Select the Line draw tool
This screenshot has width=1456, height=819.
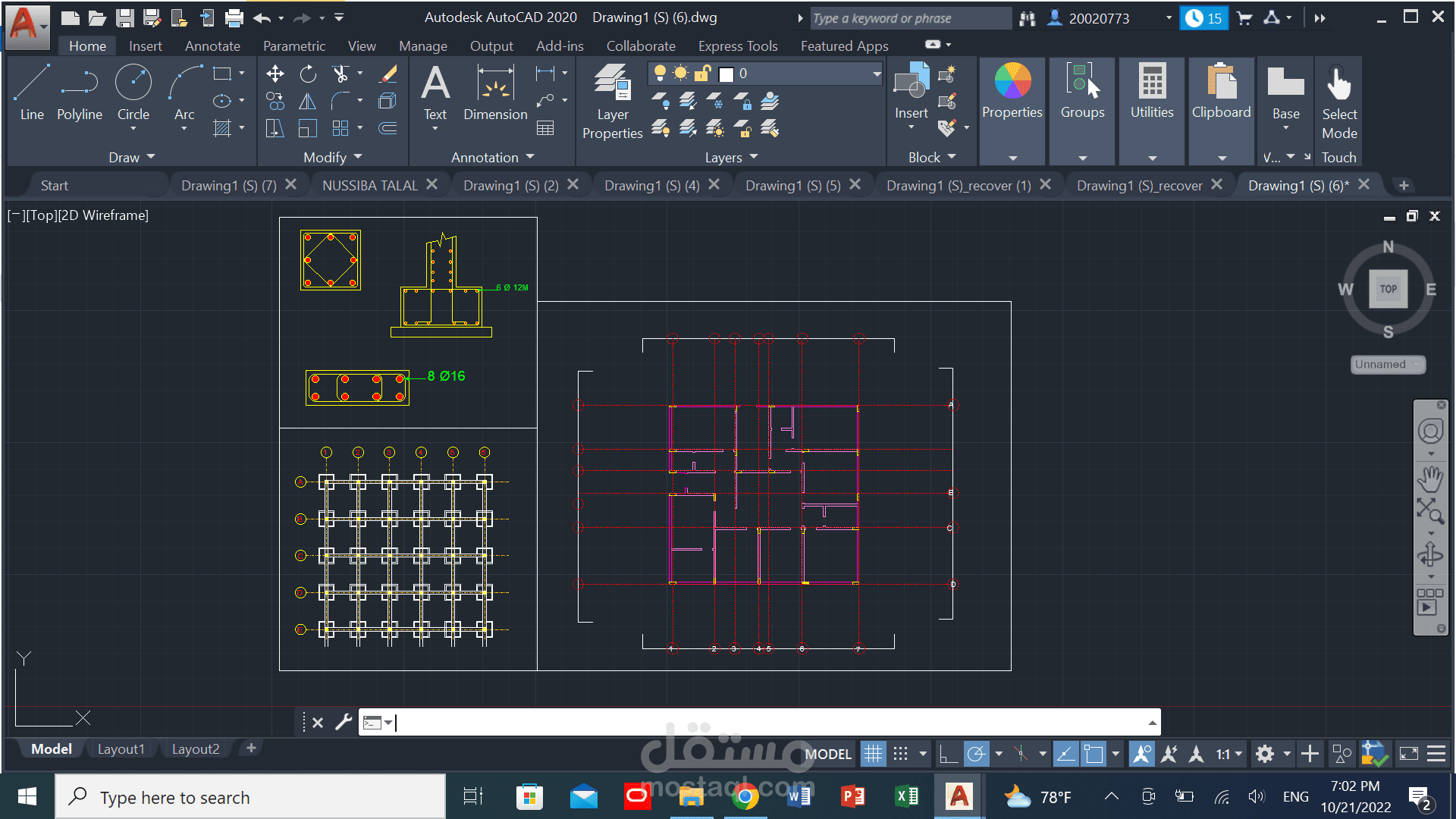[x=32, y=93]
